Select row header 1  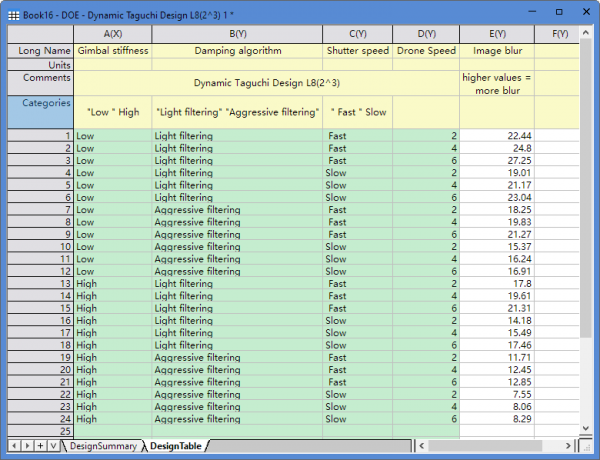(x=41, y=136)
